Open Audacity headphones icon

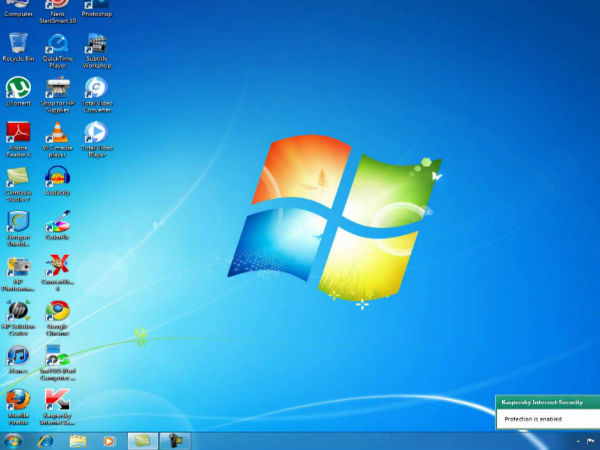[x=57, y=181]
